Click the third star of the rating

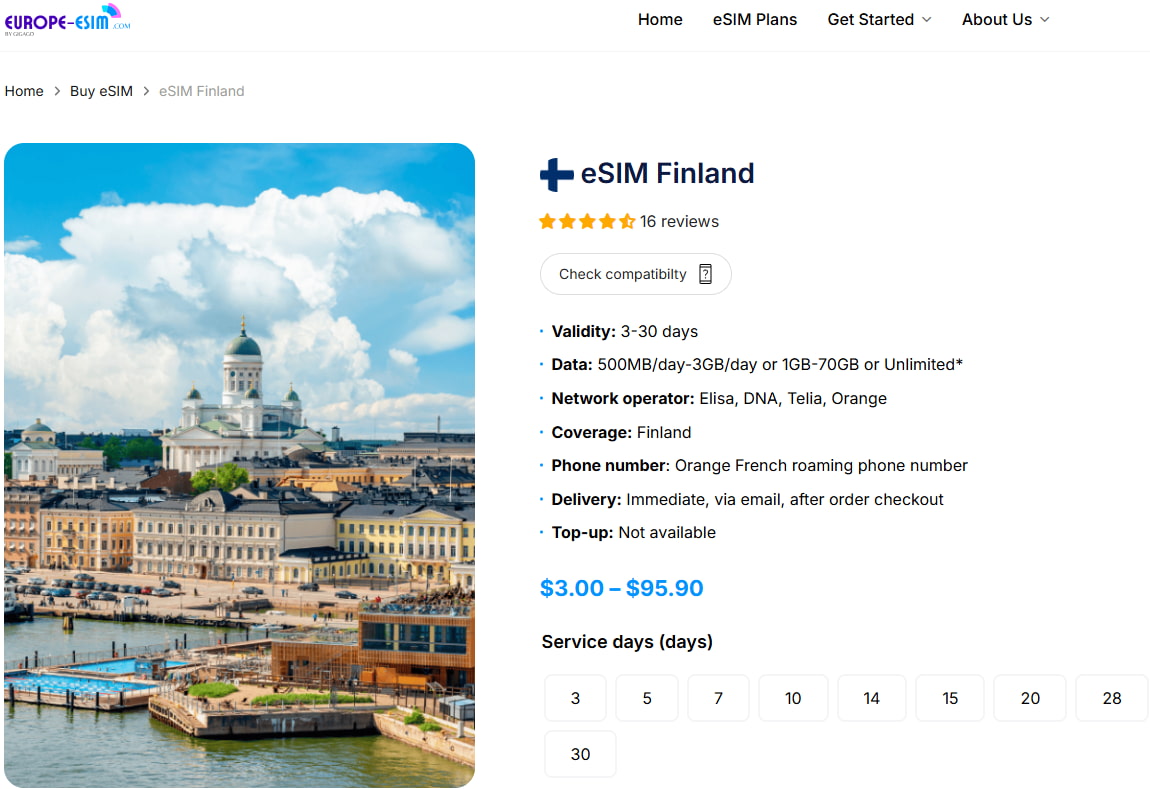pyautogui.click(x=588, y=221)
